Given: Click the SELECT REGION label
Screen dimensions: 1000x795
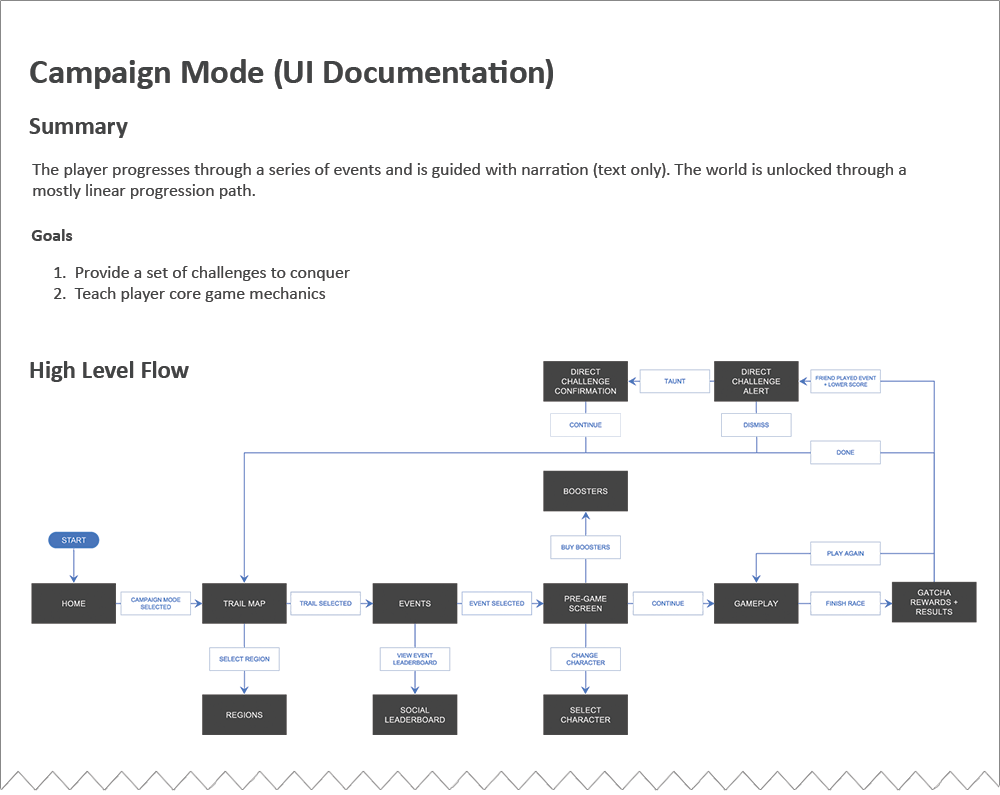Looking at the screenshot, I should 244,659.
